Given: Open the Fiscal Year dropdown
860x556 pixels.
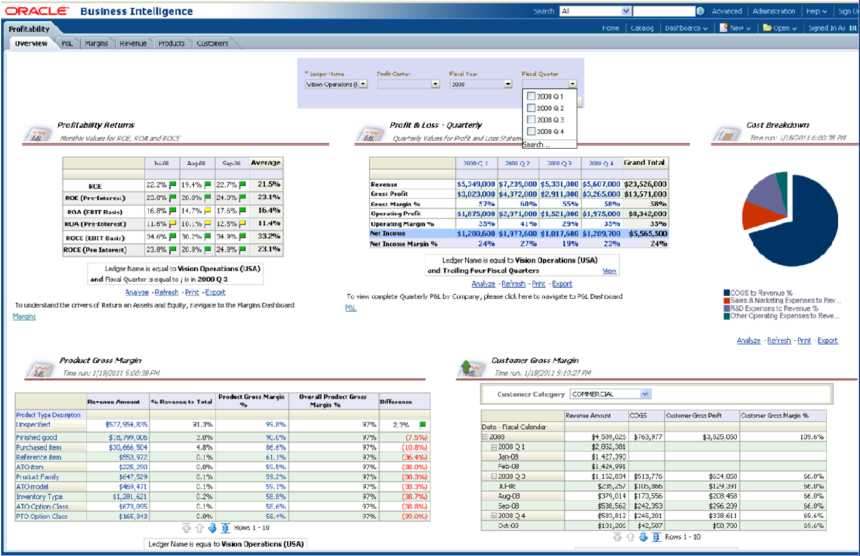Looking at the screenshot, I should [x=508, y=84].
